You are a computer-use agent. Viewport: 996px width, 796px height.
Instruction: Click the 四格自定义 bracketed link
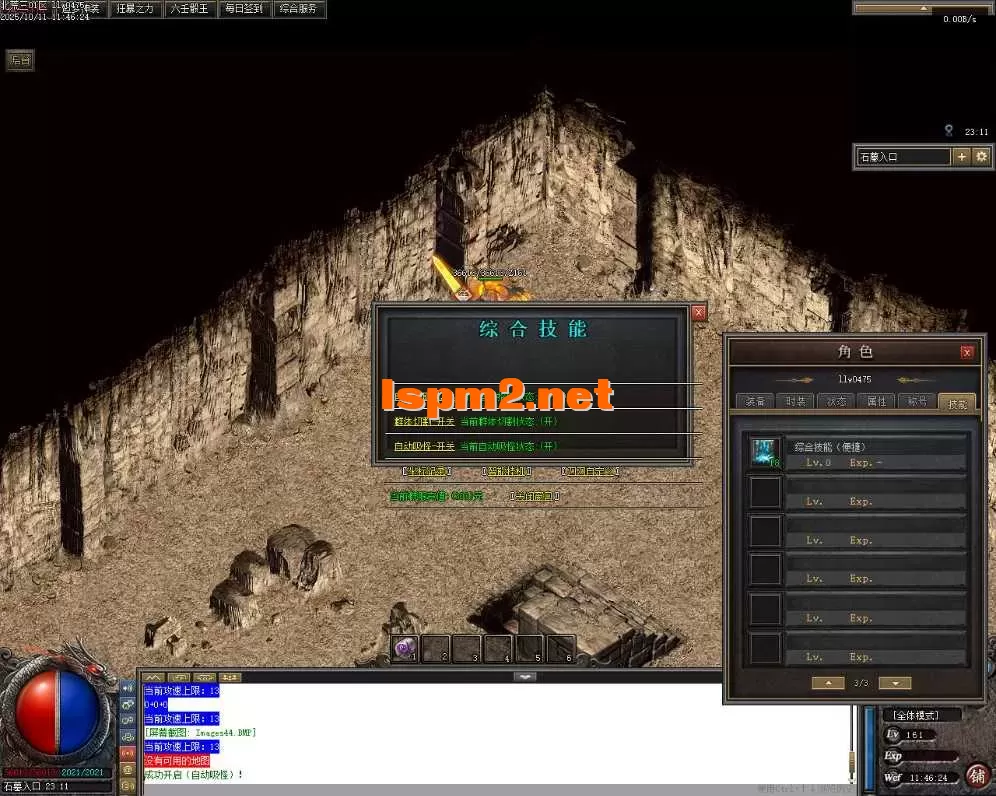[590, 471]
